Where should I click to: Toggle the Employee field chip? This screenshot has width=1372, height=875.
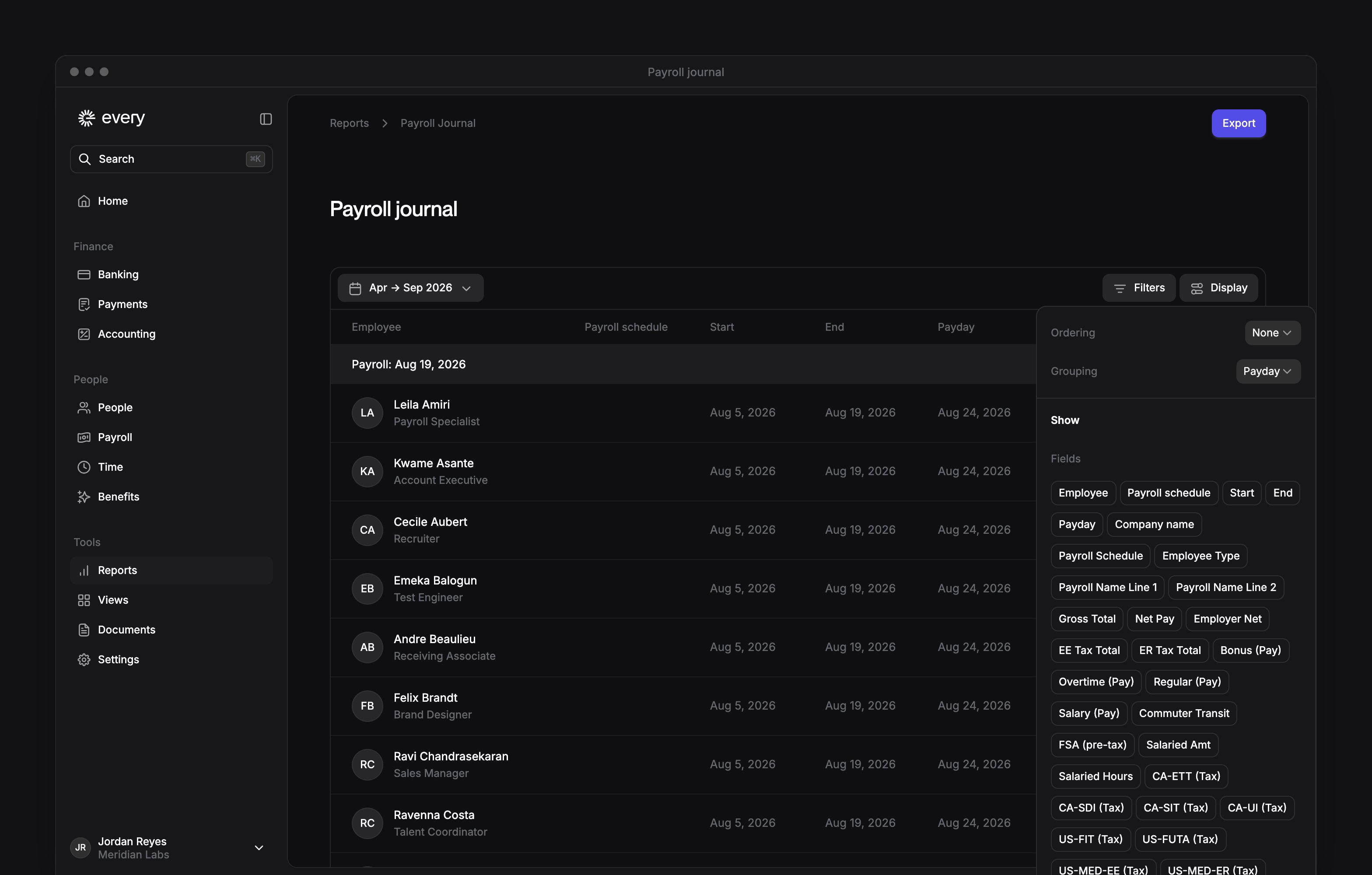[1083, 493]
